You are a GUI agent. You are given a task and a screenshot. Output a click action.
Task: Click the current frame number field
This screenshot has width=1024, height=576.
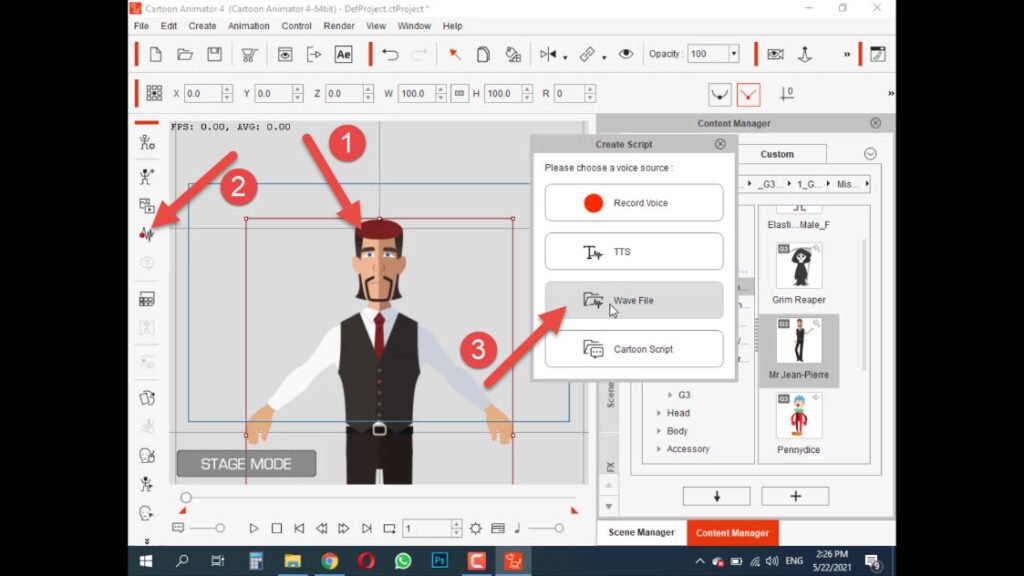click(x=427, y=528)
